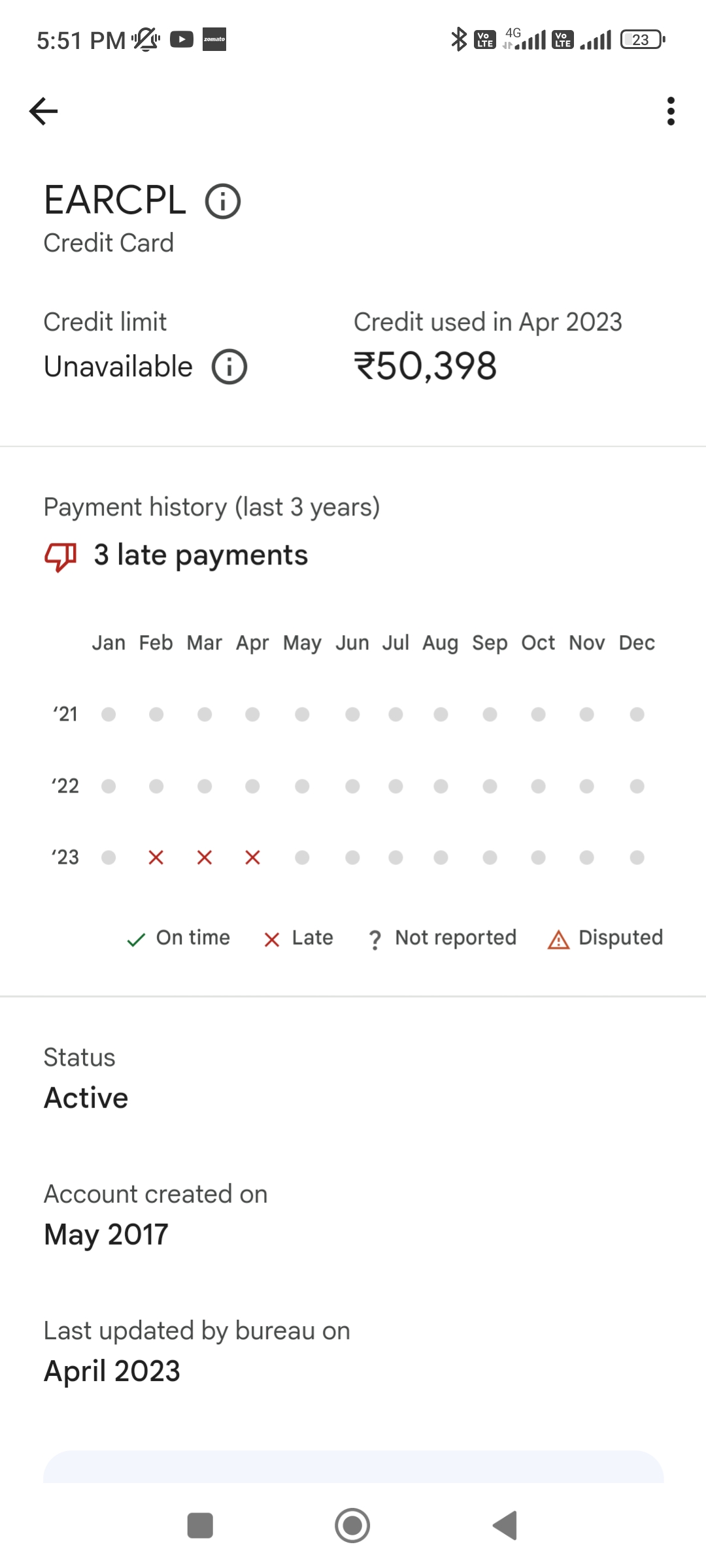
Task: Tap info icon beside EARCPL
Action: (x=223, y=201)
